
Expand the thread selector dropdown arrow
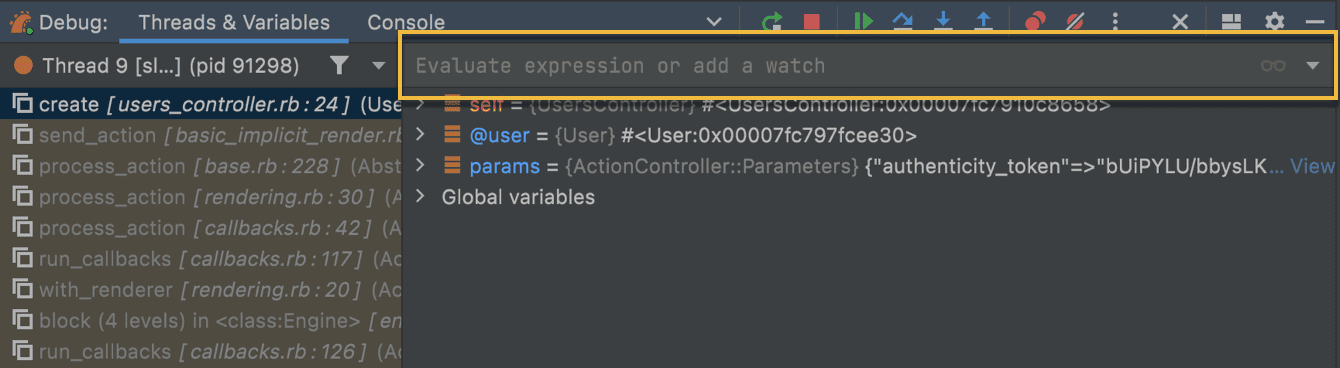pyautogui.click(x=378, y=66)
